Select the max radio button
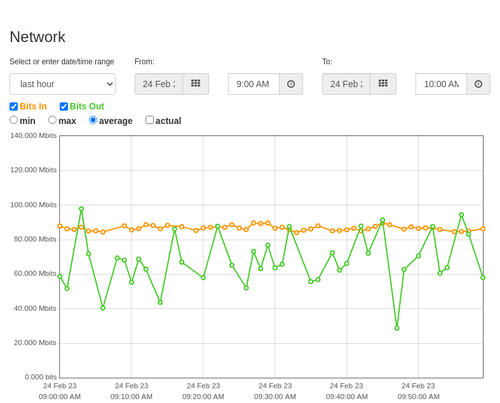Image resolution: width=500 pixels, height=403 pixels. pyautogui.click(x=52, y=120)
